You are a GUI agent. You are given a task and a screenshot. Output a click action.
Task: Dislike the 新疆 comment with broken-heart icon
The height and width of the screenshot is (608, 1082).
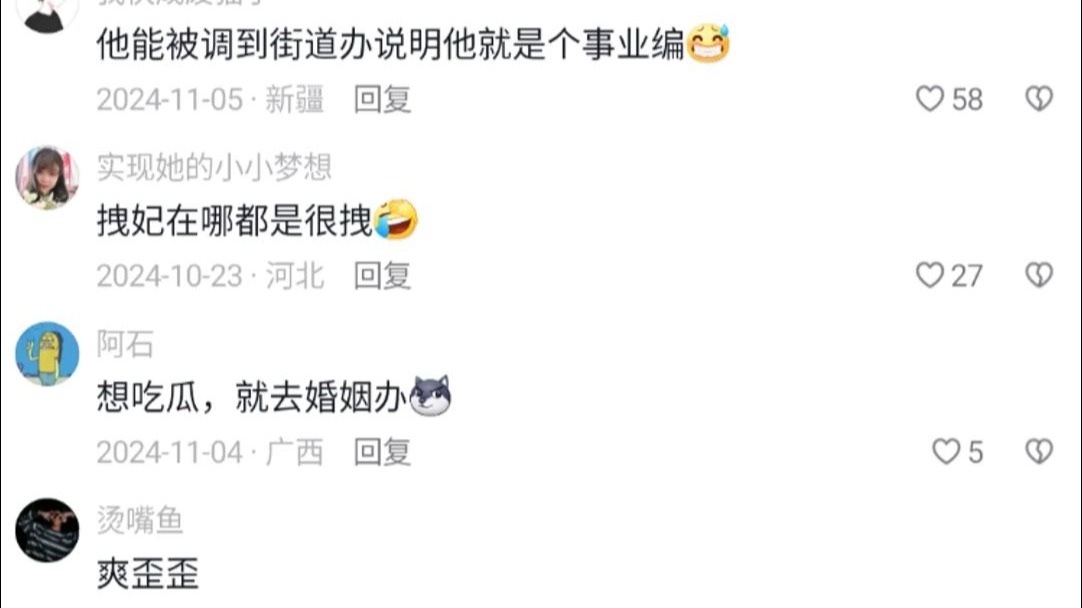pos(1039,99)
